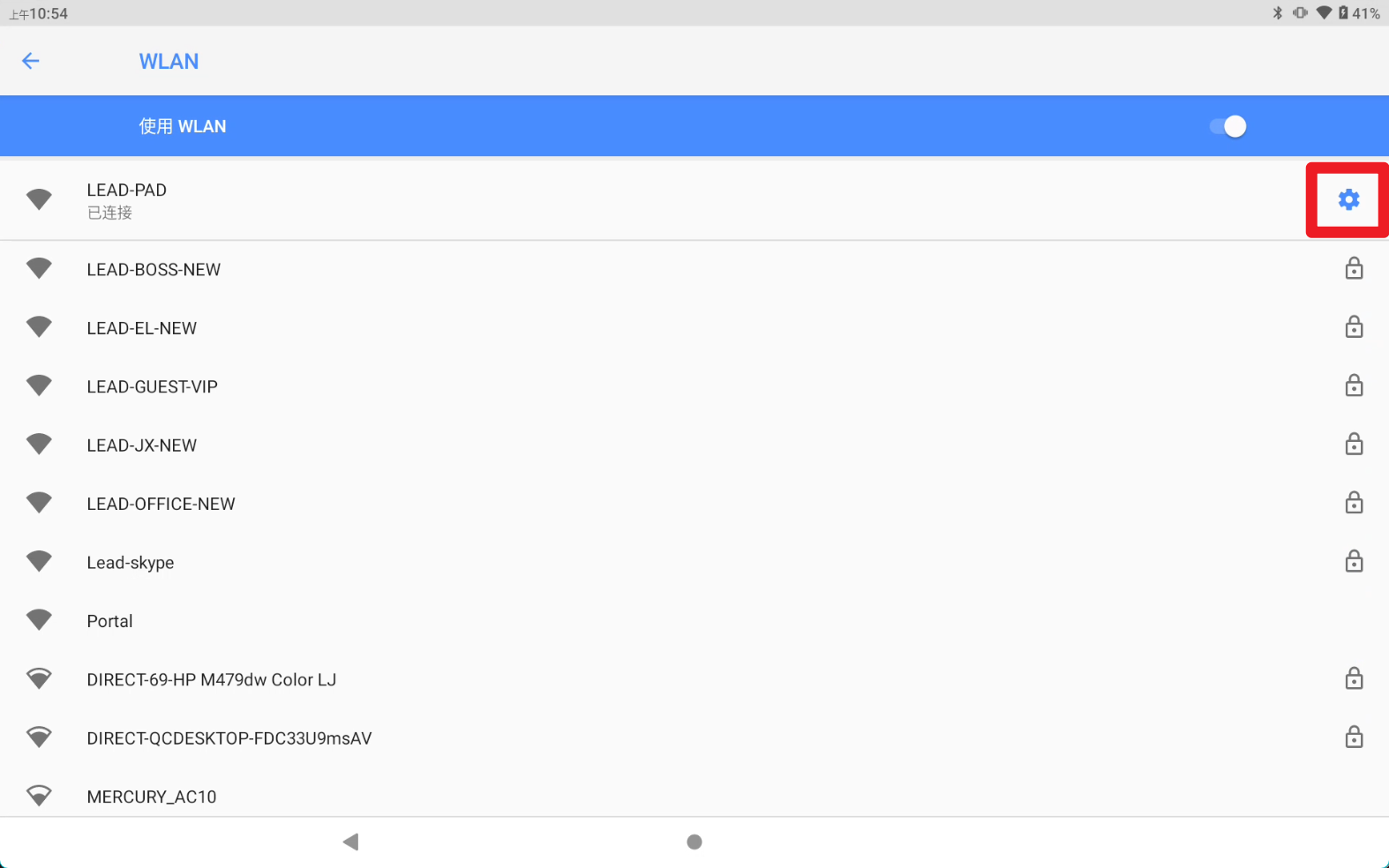Tap the lock icon on LEAD-JX-NEW row

pyautogui.click(x=1354, y=445)
